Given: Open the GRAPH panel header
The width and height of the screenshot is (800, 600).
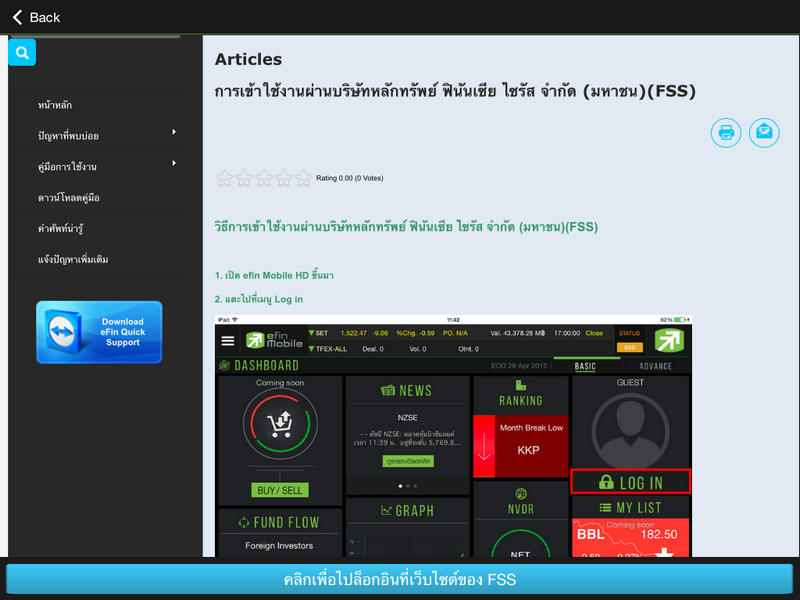Looking at the screenshot, I should [x=407, y=511].
